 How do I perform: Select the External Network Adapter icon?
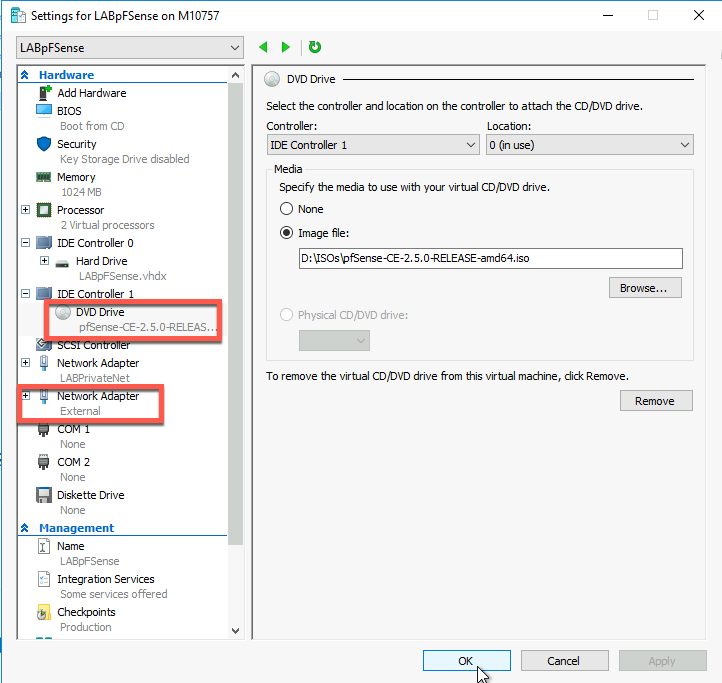pos(44,396)
